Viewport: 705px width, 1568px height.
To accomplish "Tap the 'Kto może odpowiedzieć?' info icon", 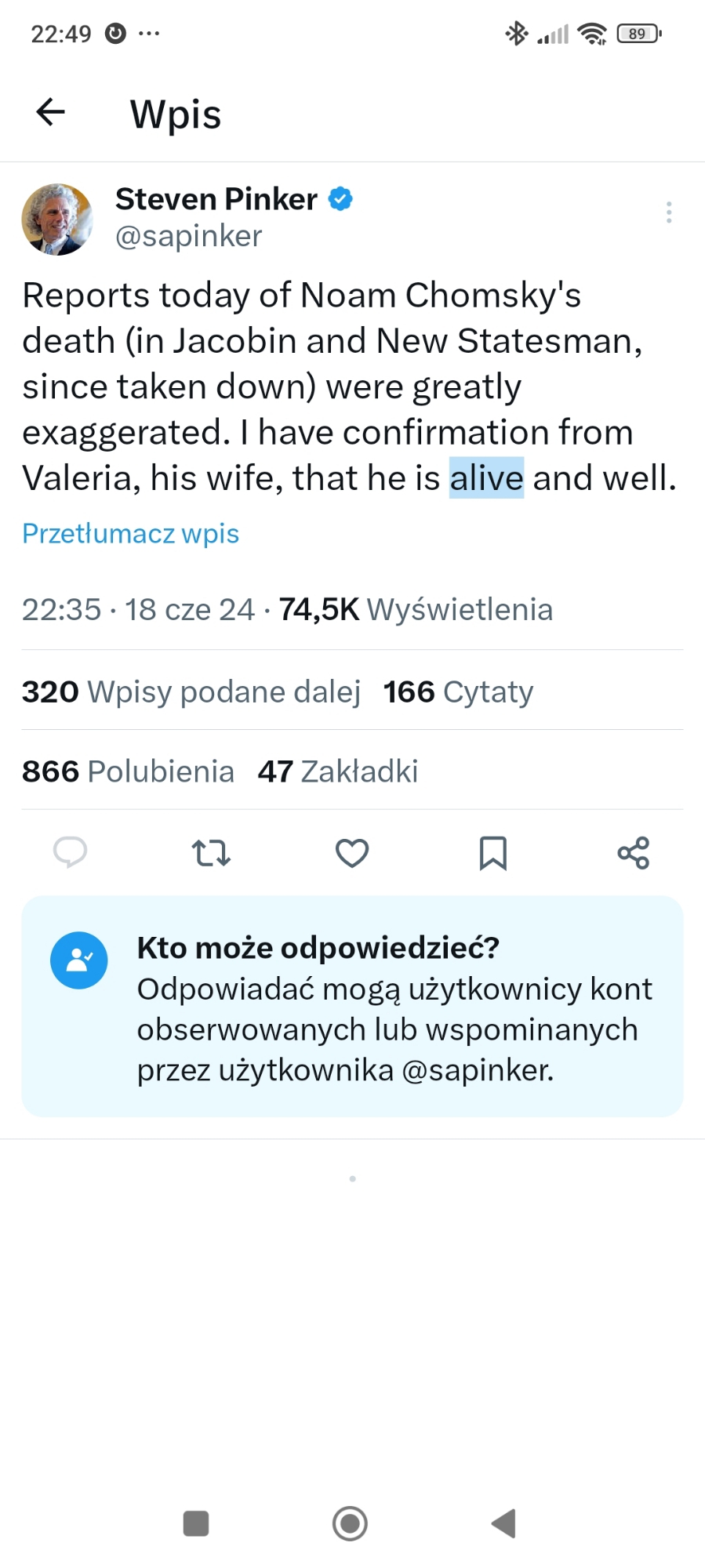I will point(78,960).
